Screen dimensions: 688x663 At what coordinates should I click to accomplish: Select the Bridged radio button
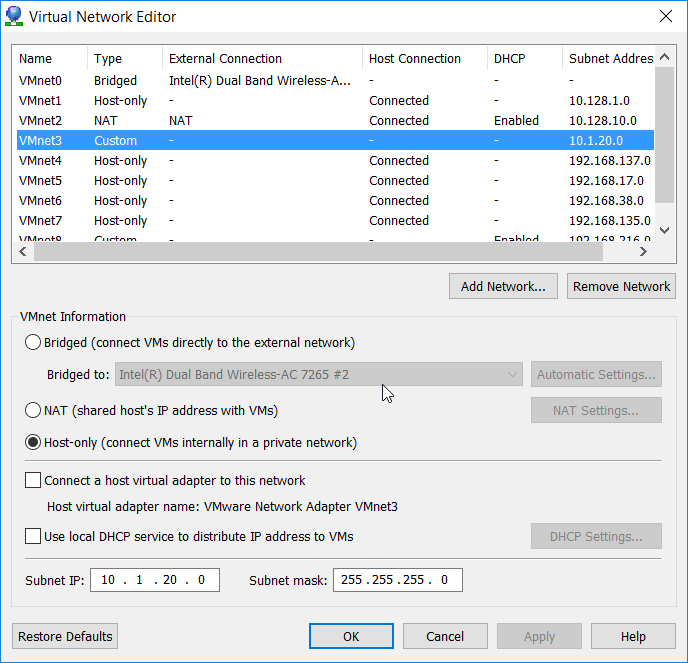coord(33,343)
